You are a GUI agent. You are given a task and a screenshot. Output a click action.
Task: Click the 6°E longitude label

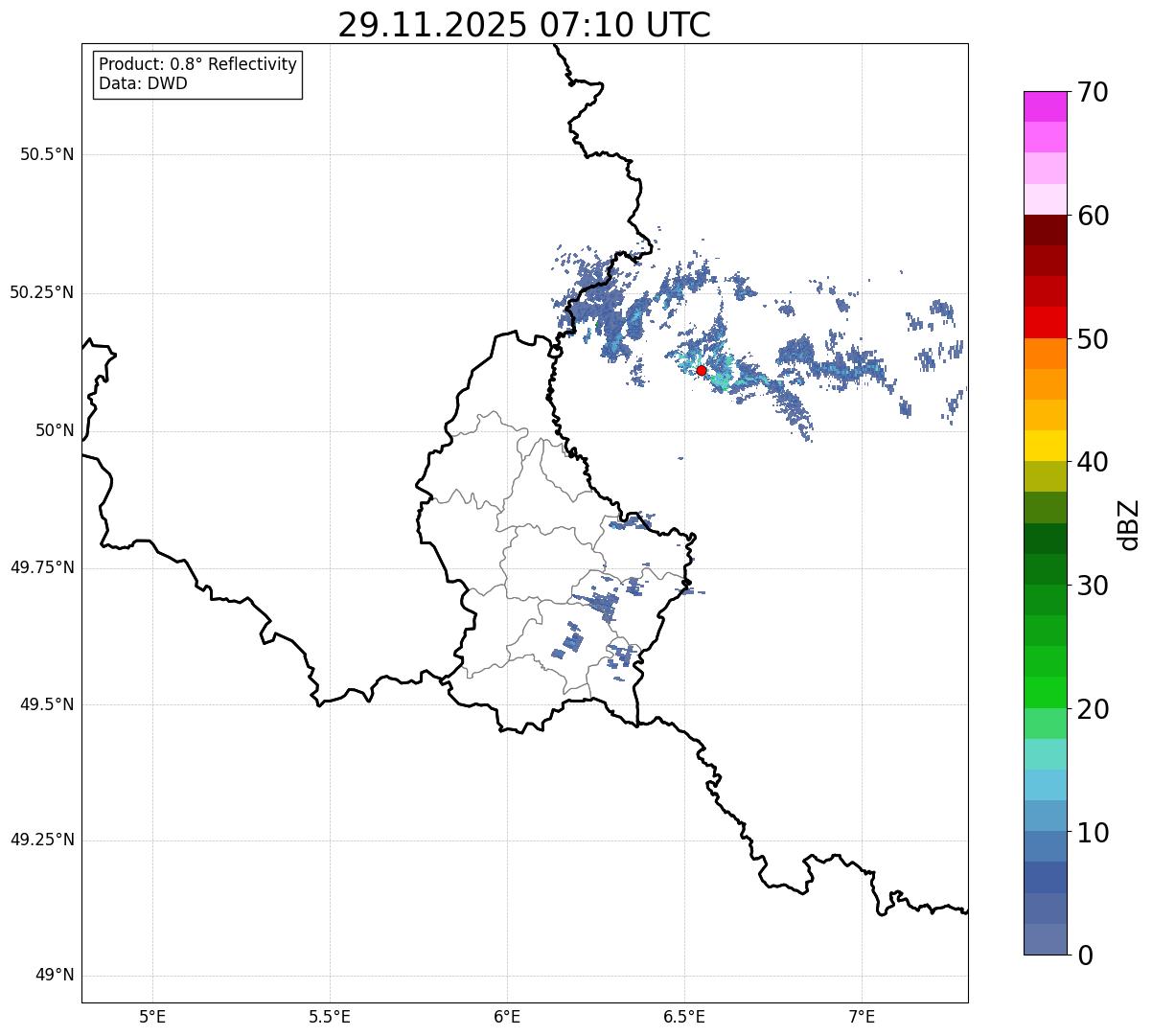coord(507,1017)
